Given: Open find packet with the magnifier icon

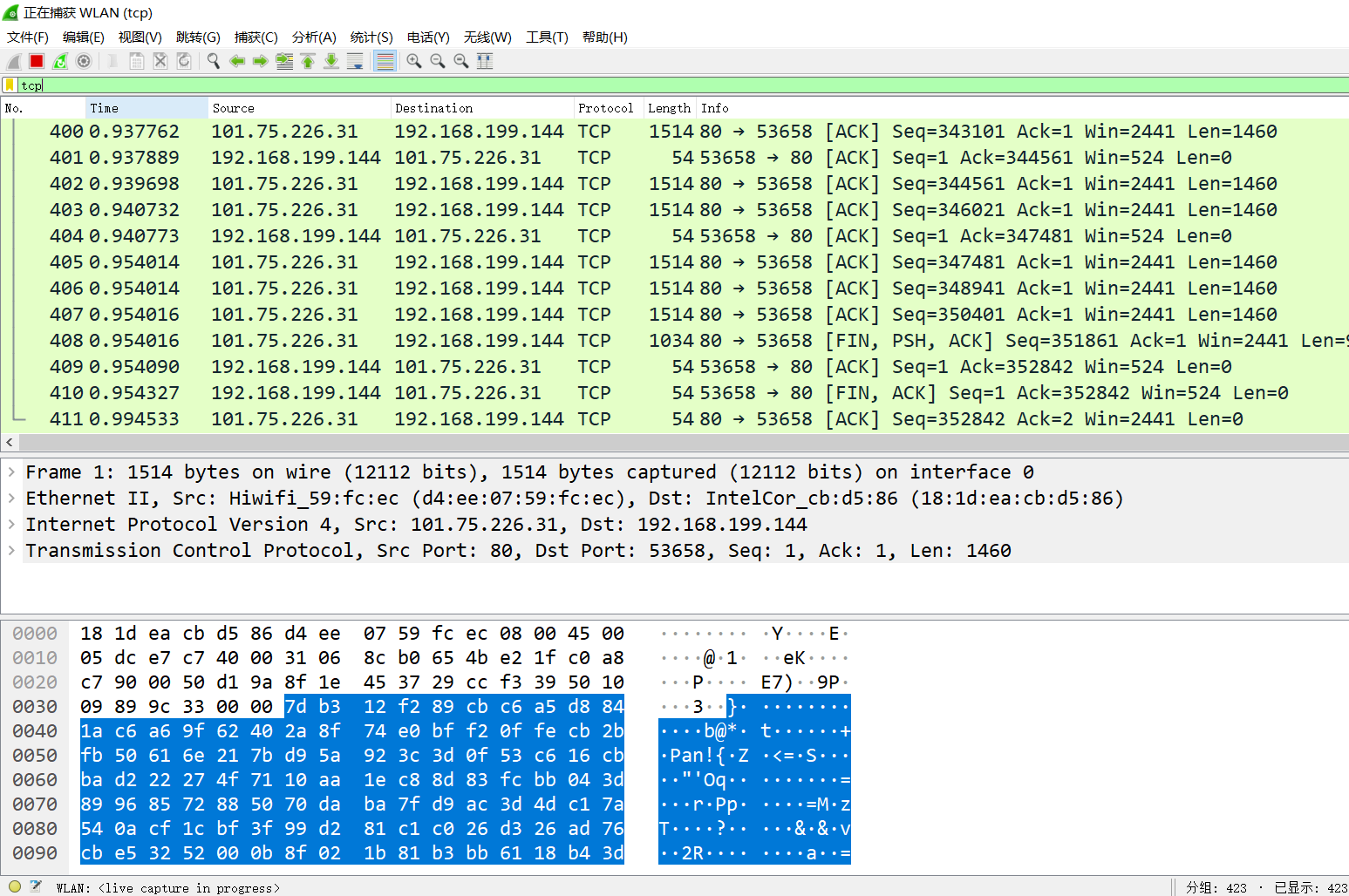Looking at the screenshot, I should [214, 61].
